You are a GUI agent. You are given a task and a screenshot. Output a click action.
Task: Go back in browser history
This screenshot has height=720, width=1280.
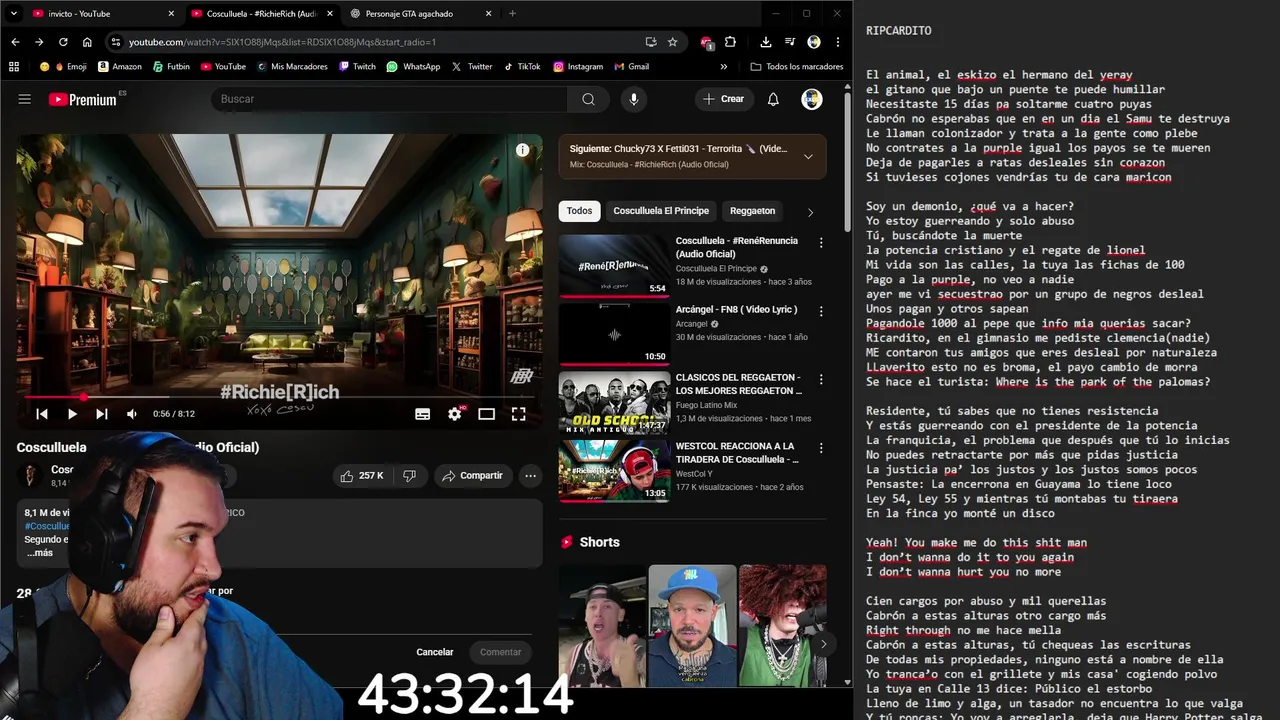click(15, 42)
